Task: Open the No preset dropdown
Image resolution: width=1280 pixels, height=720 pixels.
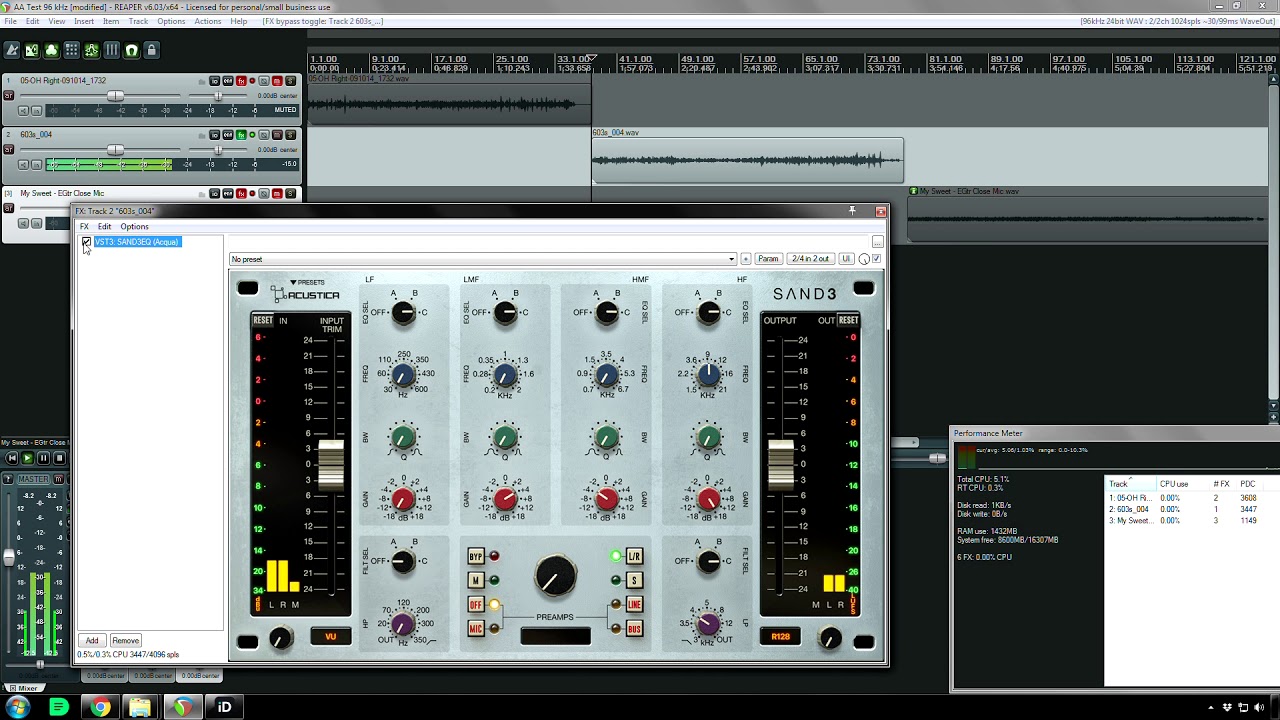Action: coord(483,259)
